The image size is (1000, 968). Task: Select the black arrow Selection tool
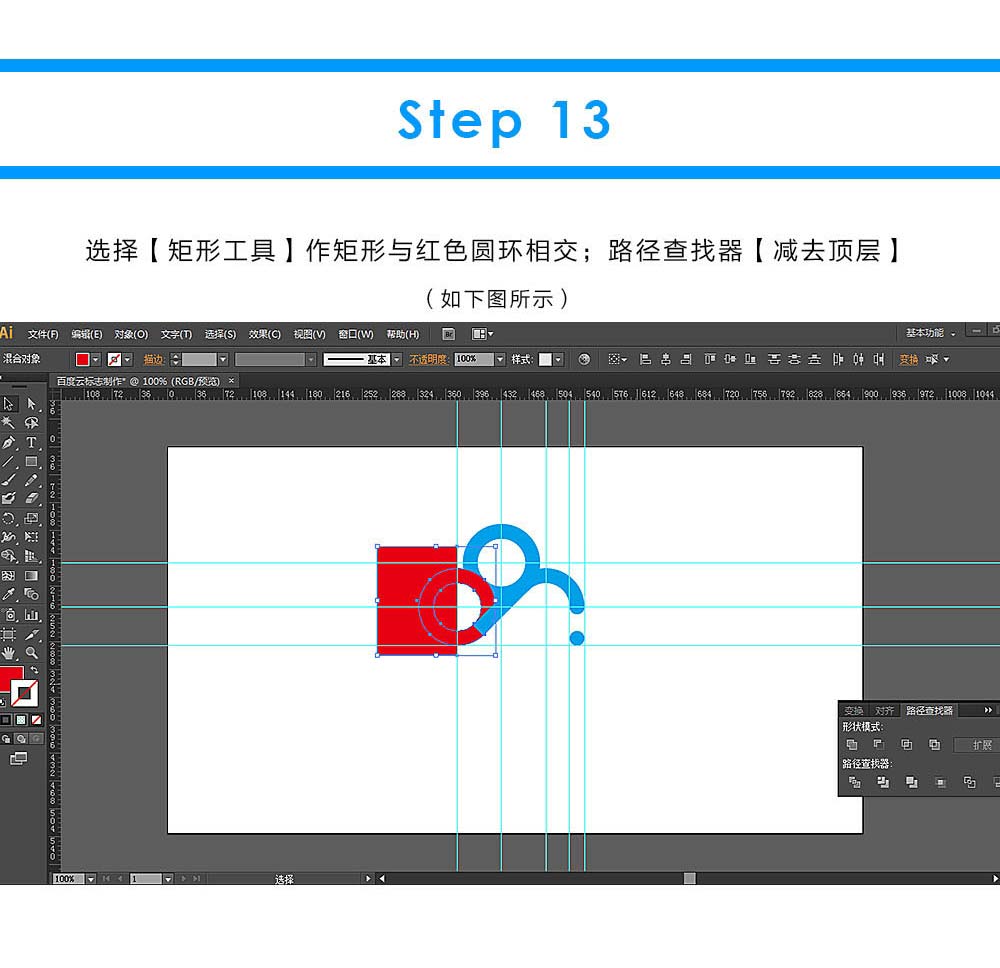(8, 404)
